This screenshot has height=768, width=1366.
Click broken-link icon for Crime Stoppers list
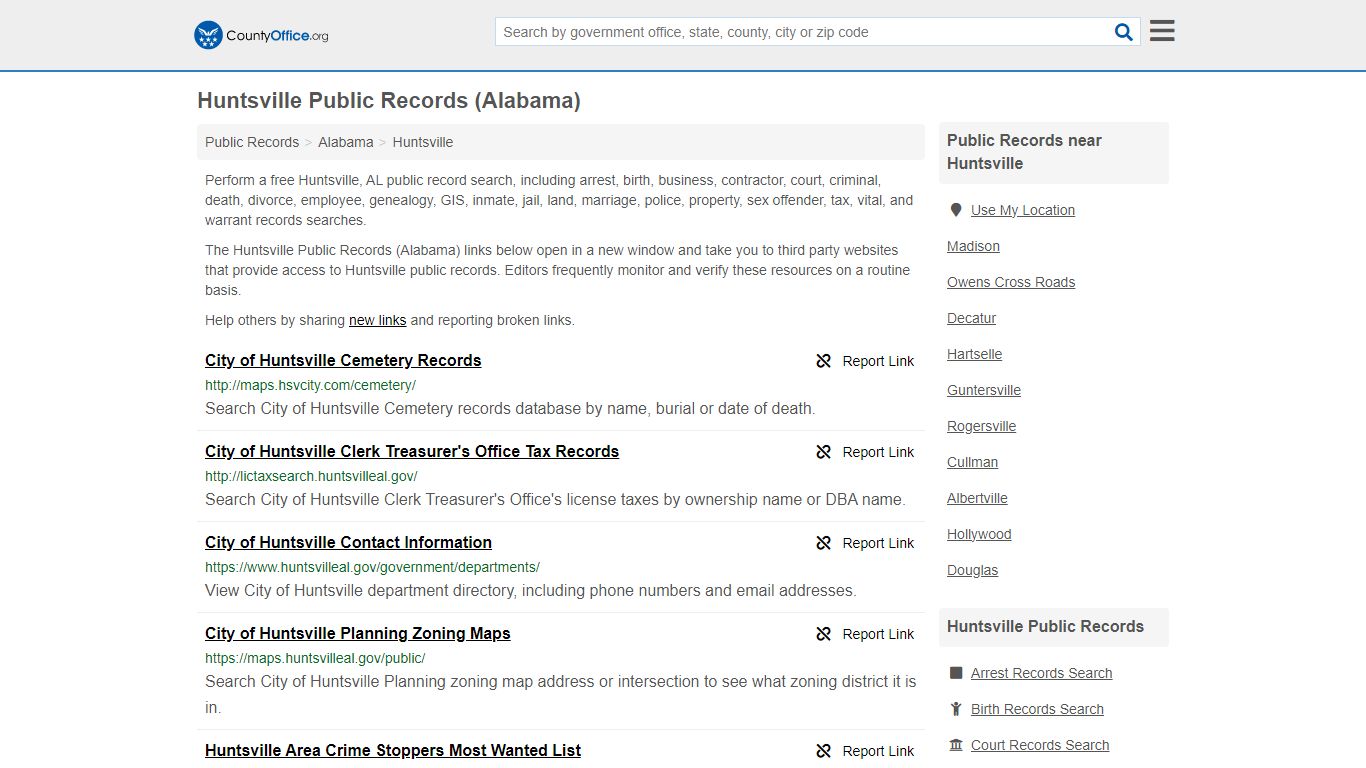pos(824,751)
